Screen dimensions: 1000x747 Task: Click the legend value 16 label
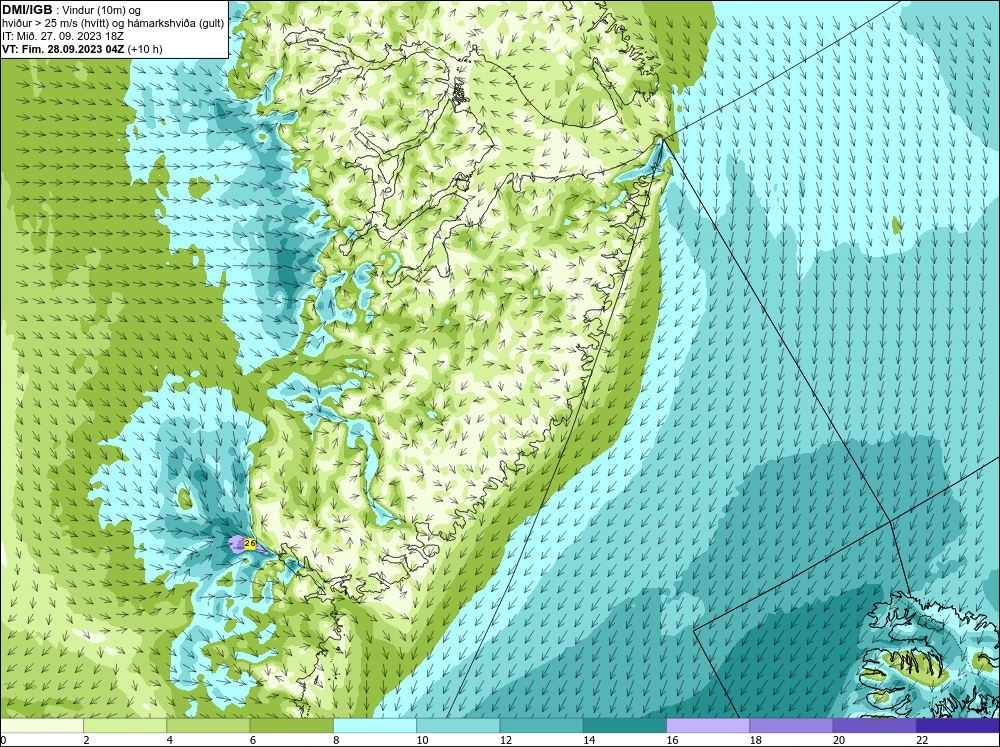click(672, 740)
